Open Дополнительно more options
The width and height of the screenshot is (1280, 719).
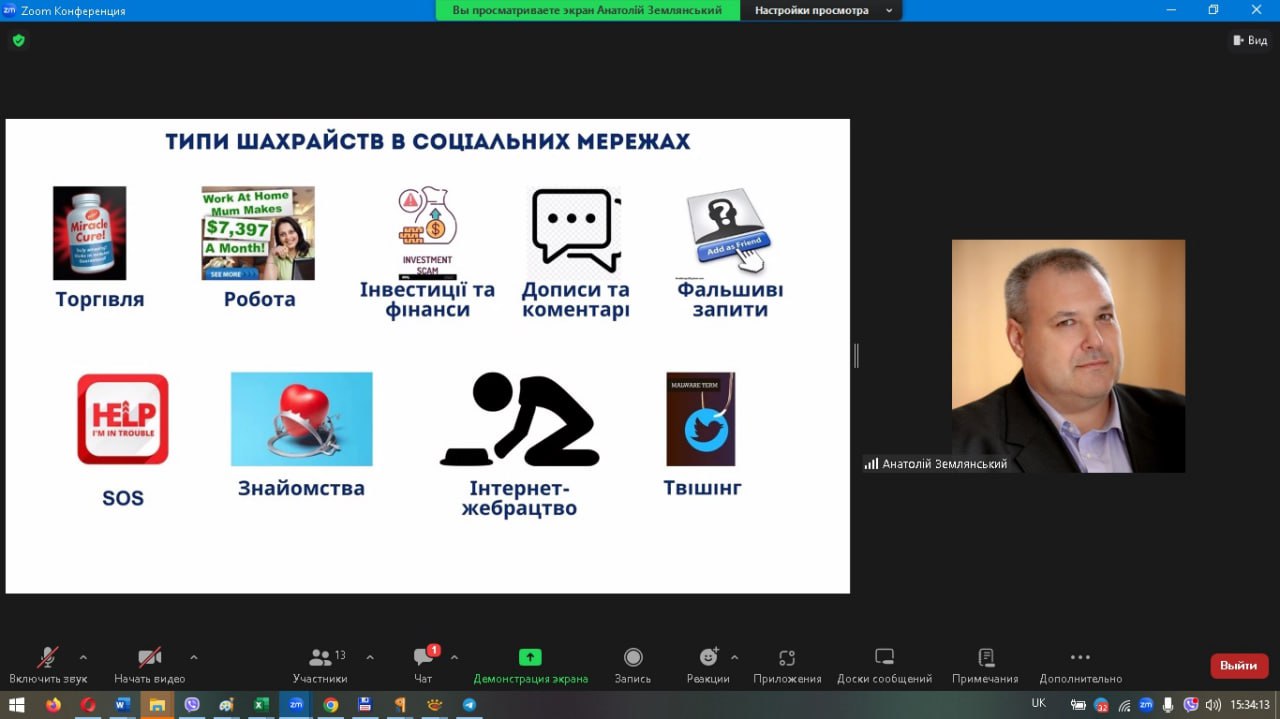(1080, 665)
